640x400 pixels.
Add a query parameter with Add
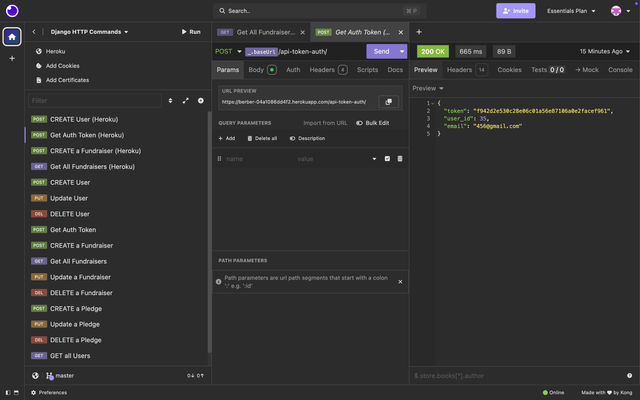[227, 138]
